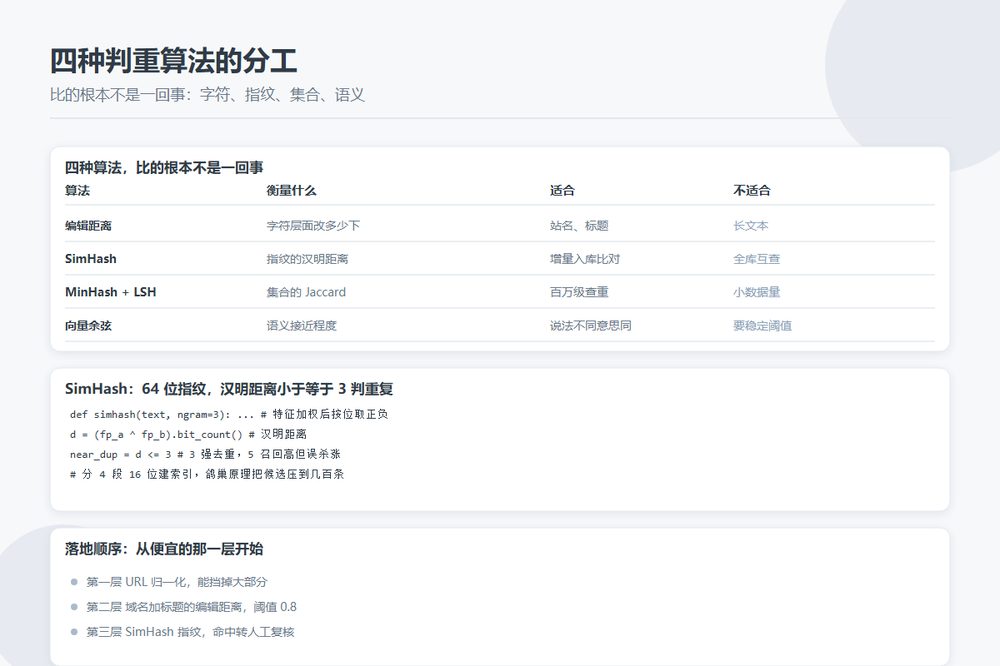
Task: Select the 向量余弦 row label
Action: point(88,326)
